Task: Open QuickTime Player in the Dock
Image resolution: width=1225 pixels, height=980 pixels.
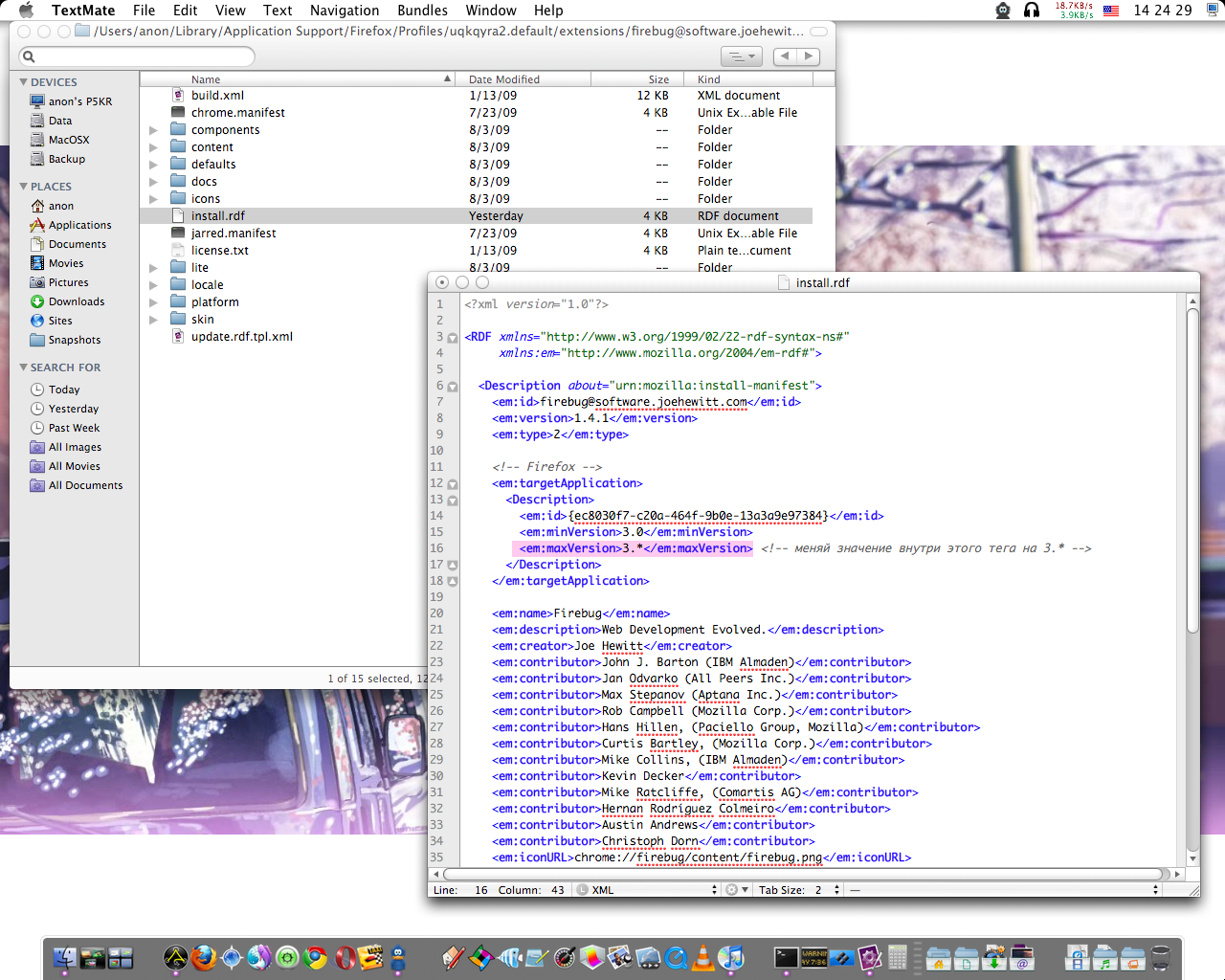Action: point(677,958)
